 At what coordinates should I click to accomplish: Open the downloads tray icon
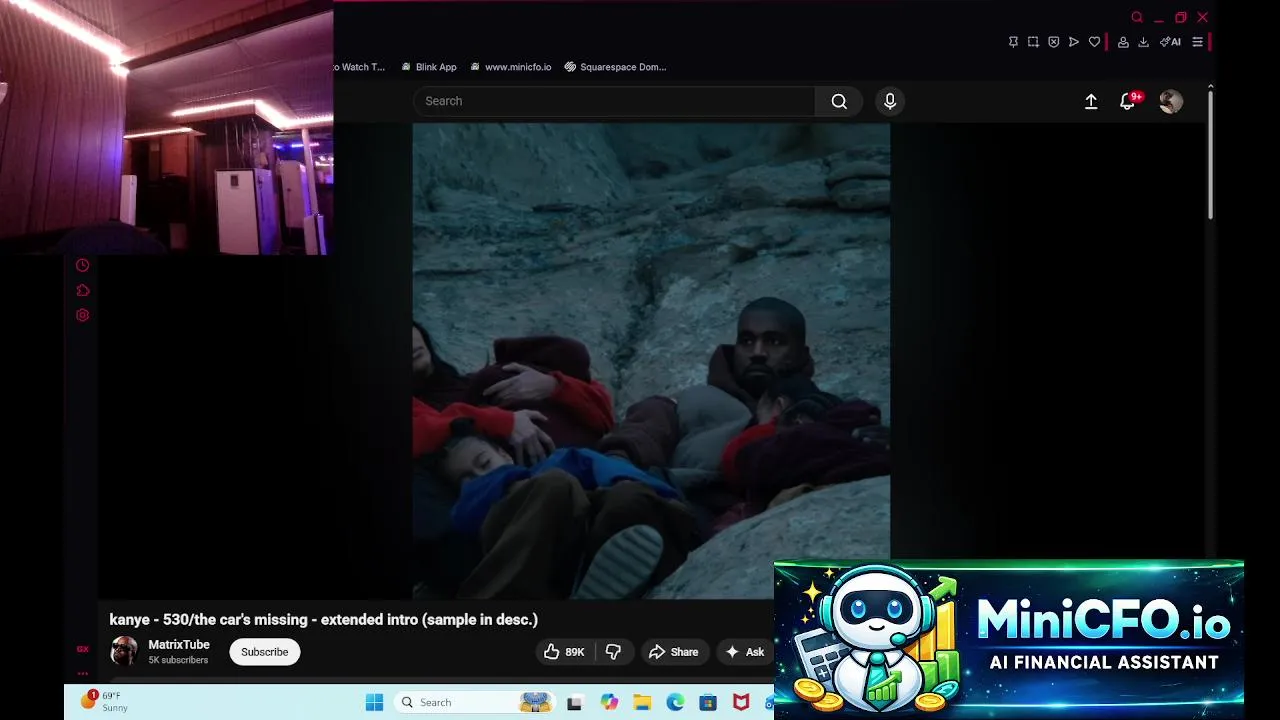tap(1143, 42)
